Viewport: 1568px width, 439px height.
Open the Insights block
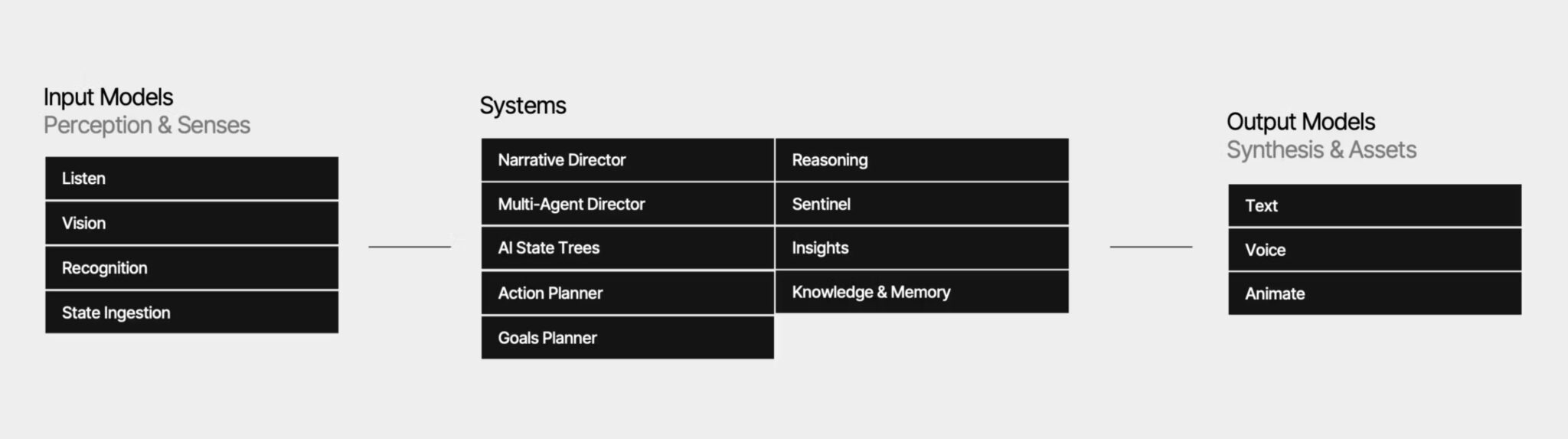(x=922, y=248)
